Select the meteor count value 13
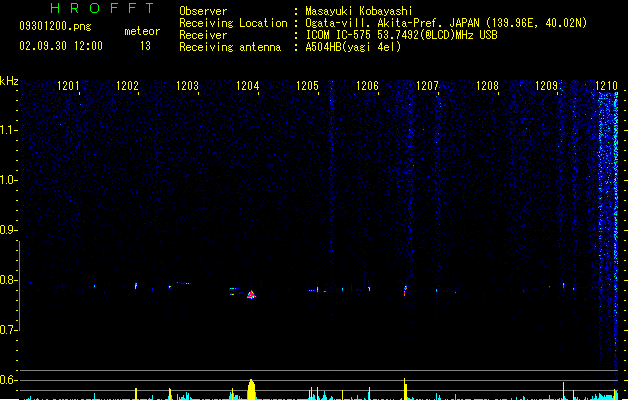Image resolution: width=629 pixels, height=400 pixels. point(145,46)
